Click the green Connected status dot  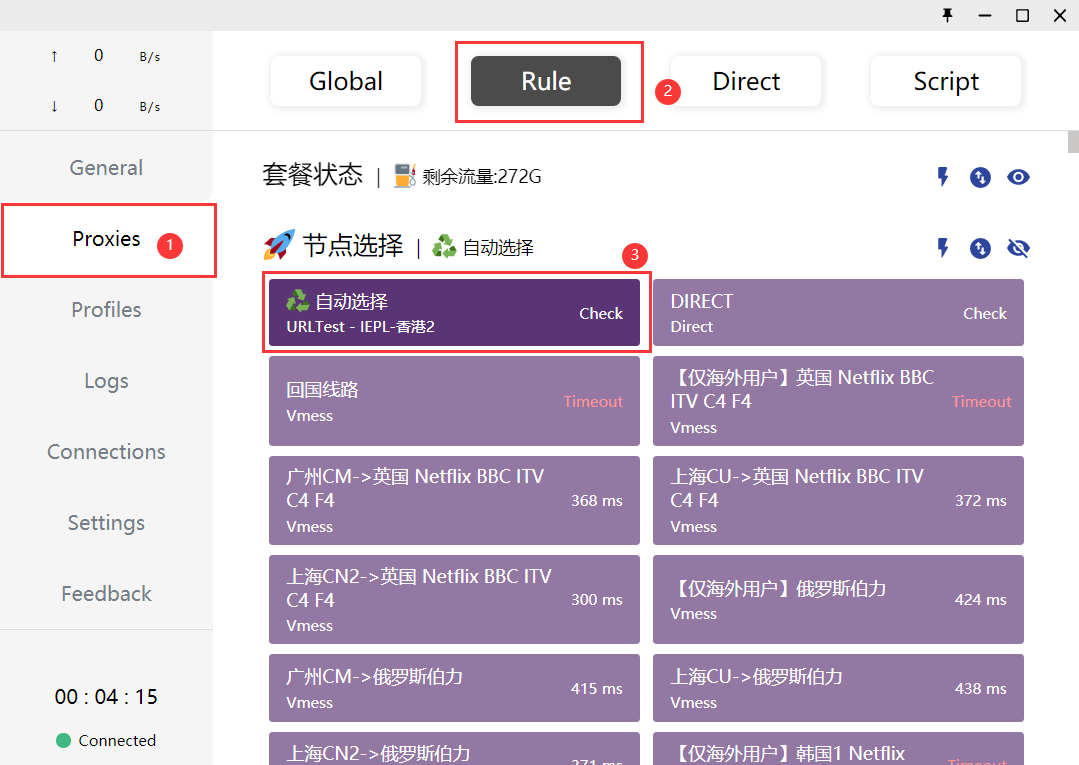pyautogui.click(x=63, y=741)
